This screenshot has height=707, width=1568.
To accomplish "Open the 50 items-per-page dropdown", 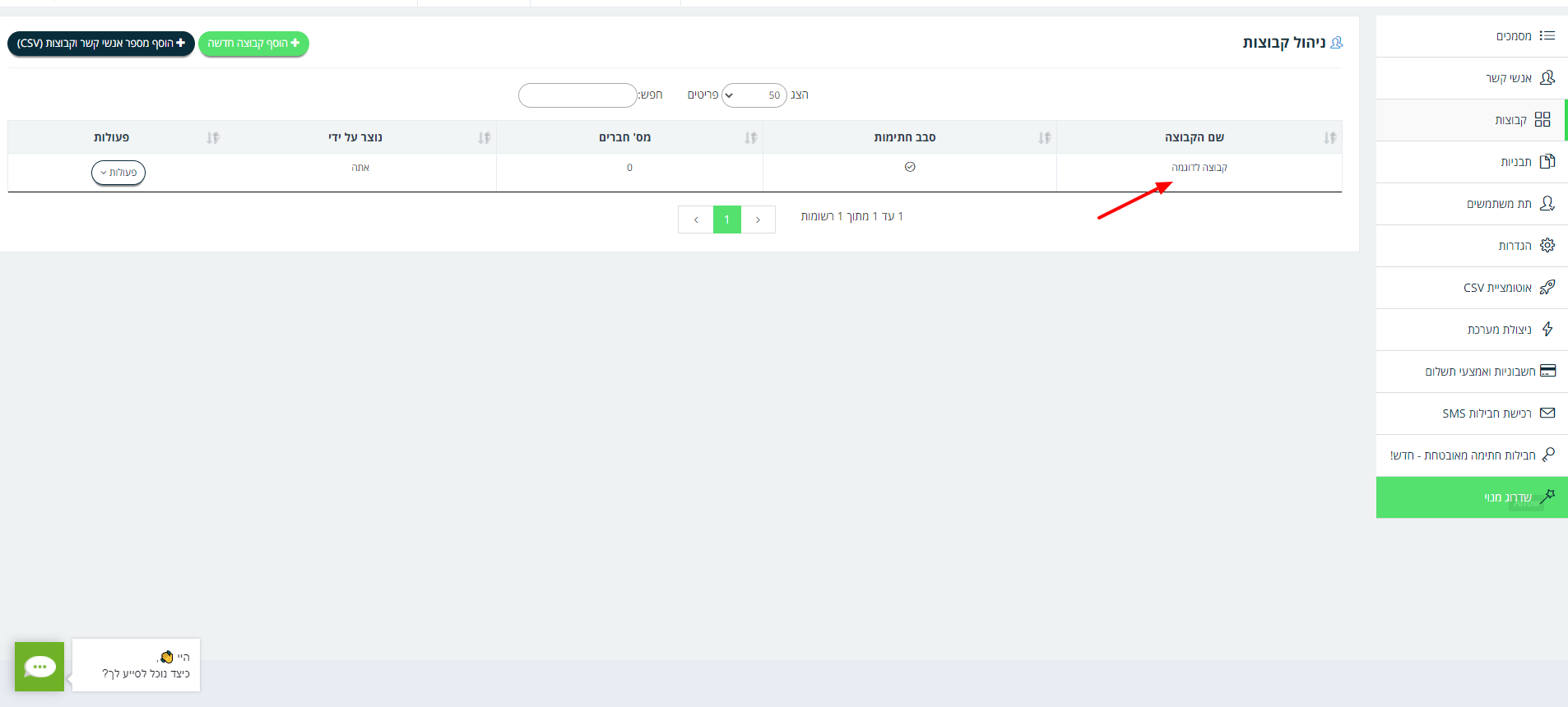I will tap(754, 95).
